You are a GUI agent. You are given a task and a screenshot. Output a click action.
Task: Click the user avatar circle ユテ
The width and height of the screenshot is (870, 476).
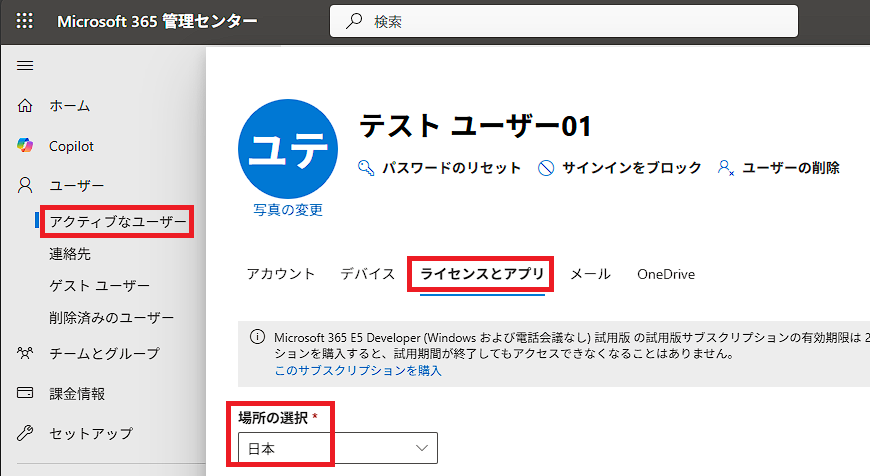coord(288,149)
